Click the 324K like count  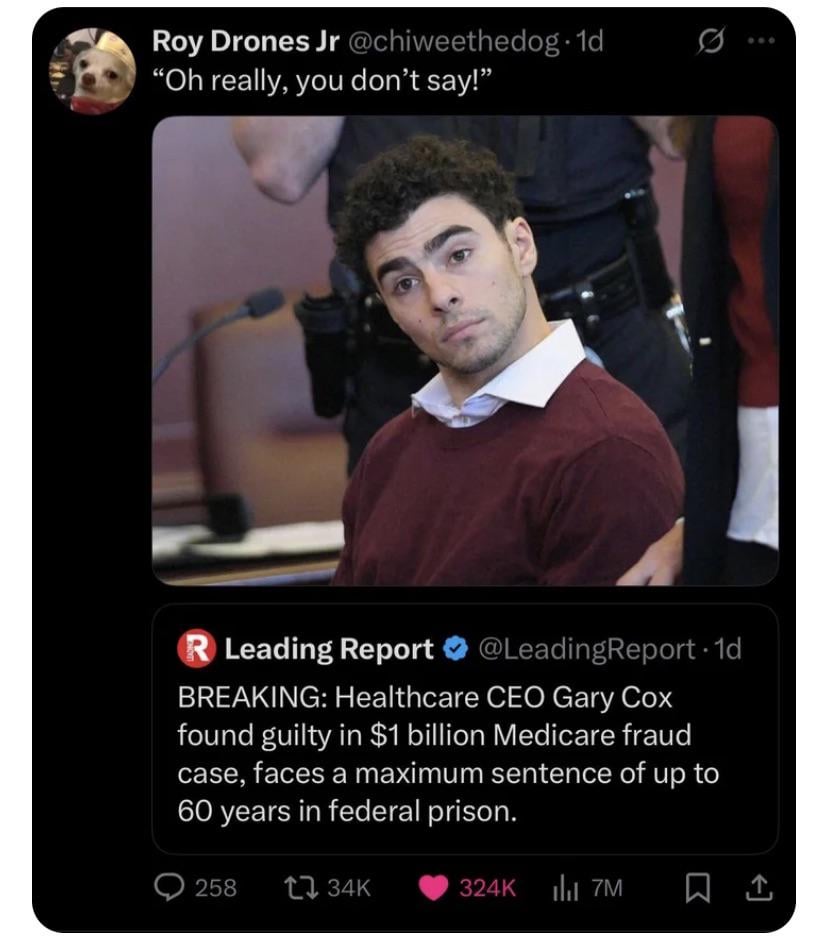coord(487,887)
